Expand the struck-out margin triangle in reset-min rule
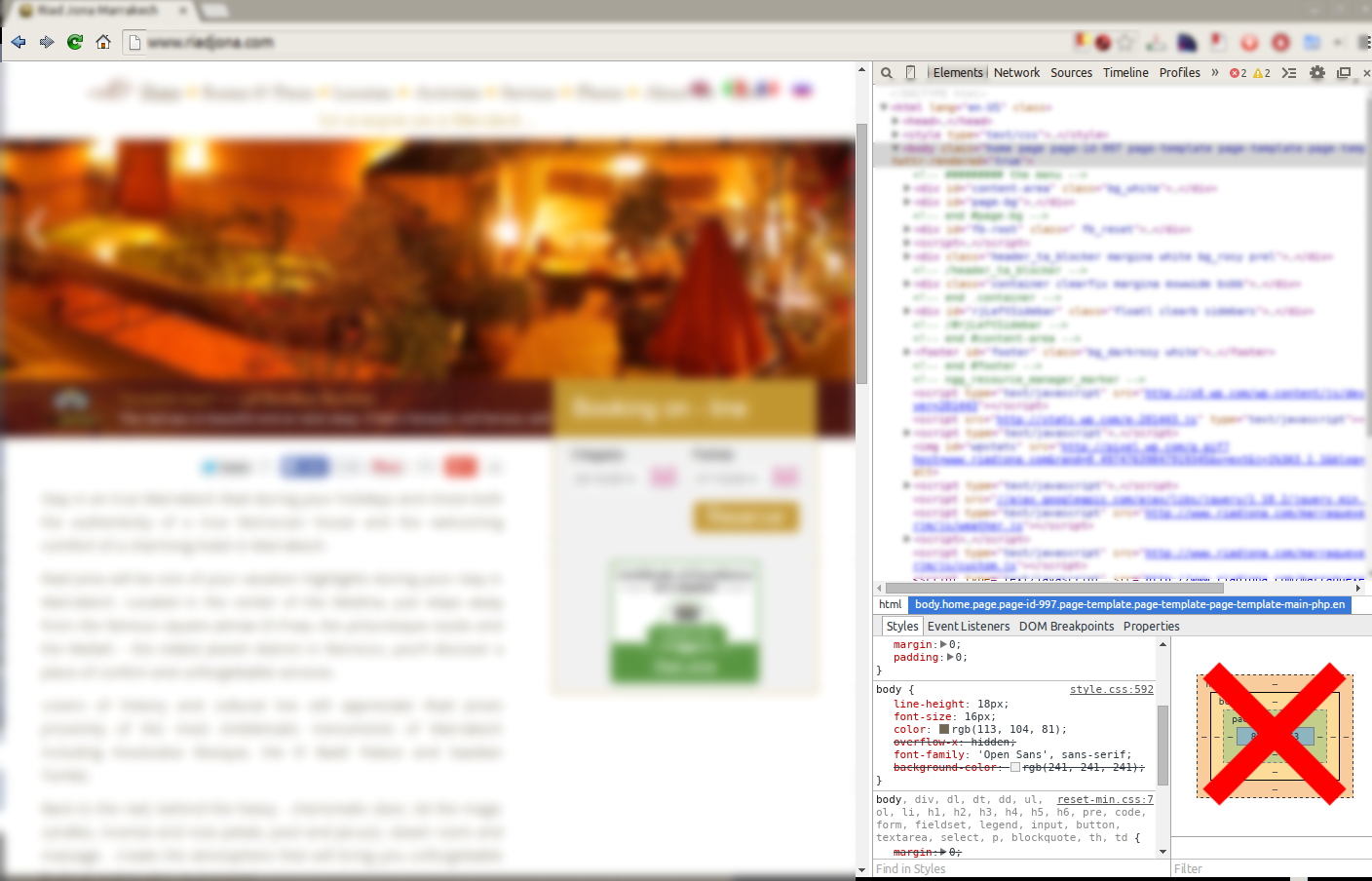 point(942,852)
